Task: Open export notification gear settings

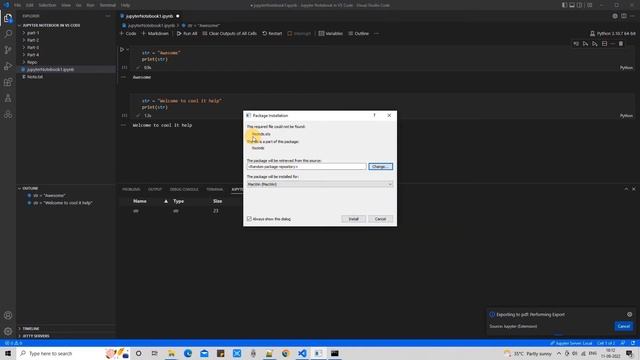Action: click(x=629, y=314)
